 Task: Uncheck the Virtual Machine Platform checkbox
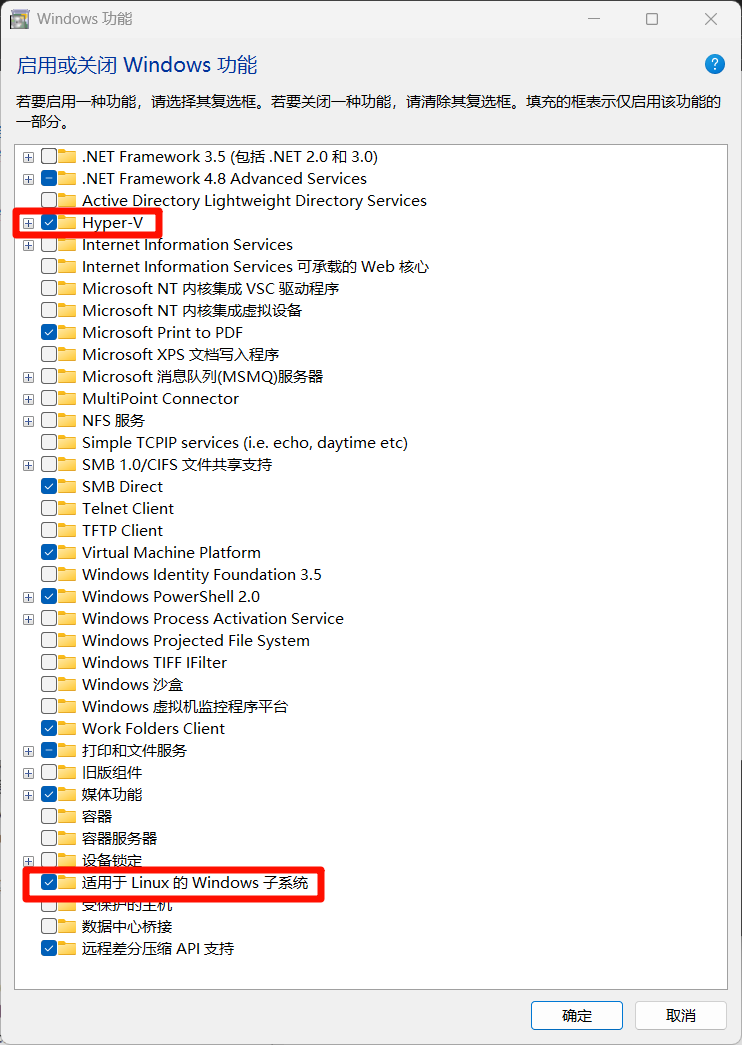49,552
